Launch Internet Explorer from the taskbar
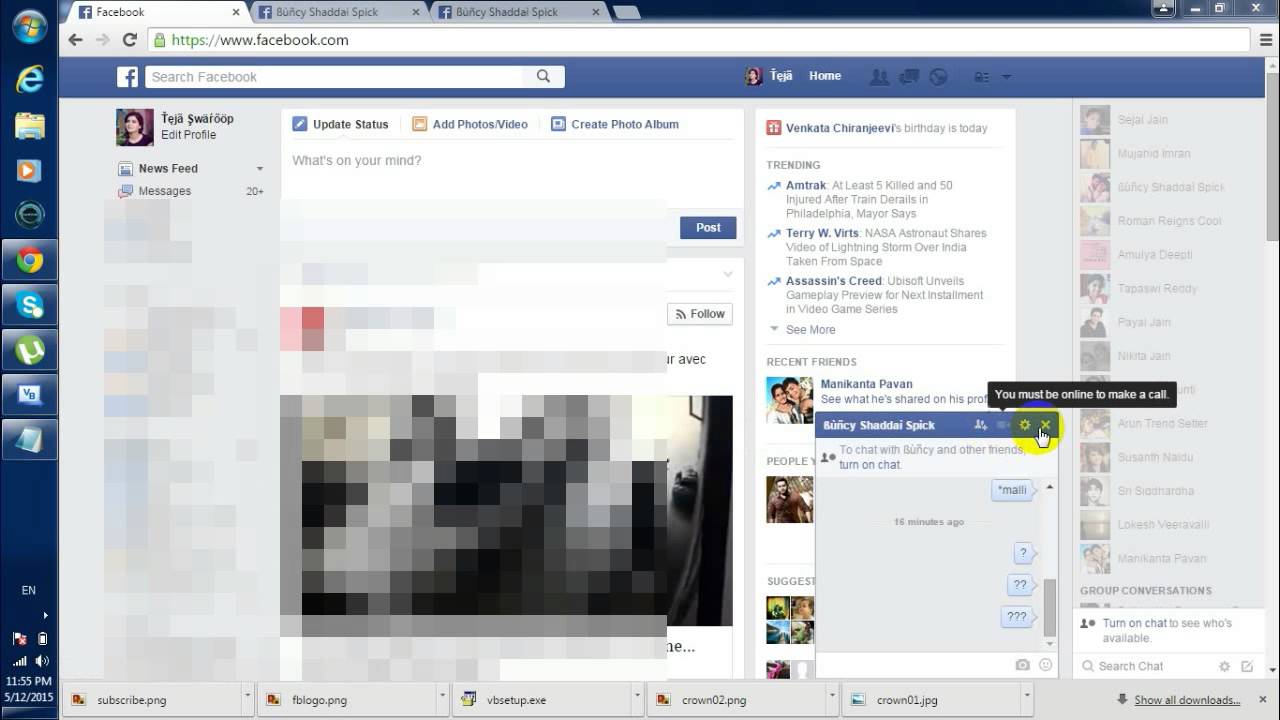The height and width of the screenshot is (720, 1280). [29, 78]
